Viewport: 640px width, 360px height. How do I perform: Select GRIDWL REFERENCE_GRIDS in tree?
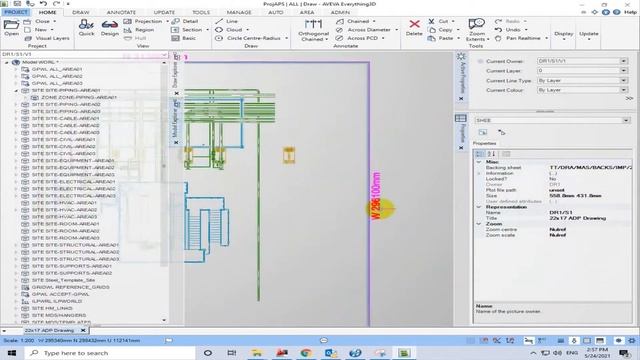[70, 287]
